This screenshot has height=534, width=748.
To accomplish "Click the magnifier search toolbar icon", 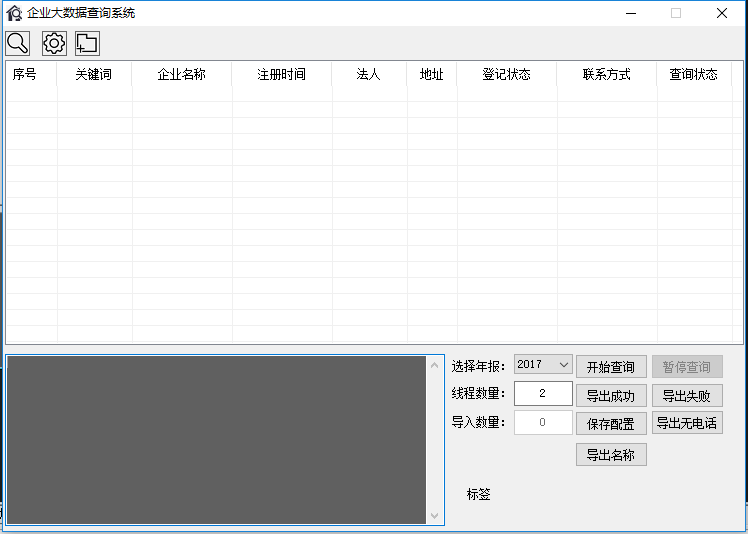I will coord(18,43).
